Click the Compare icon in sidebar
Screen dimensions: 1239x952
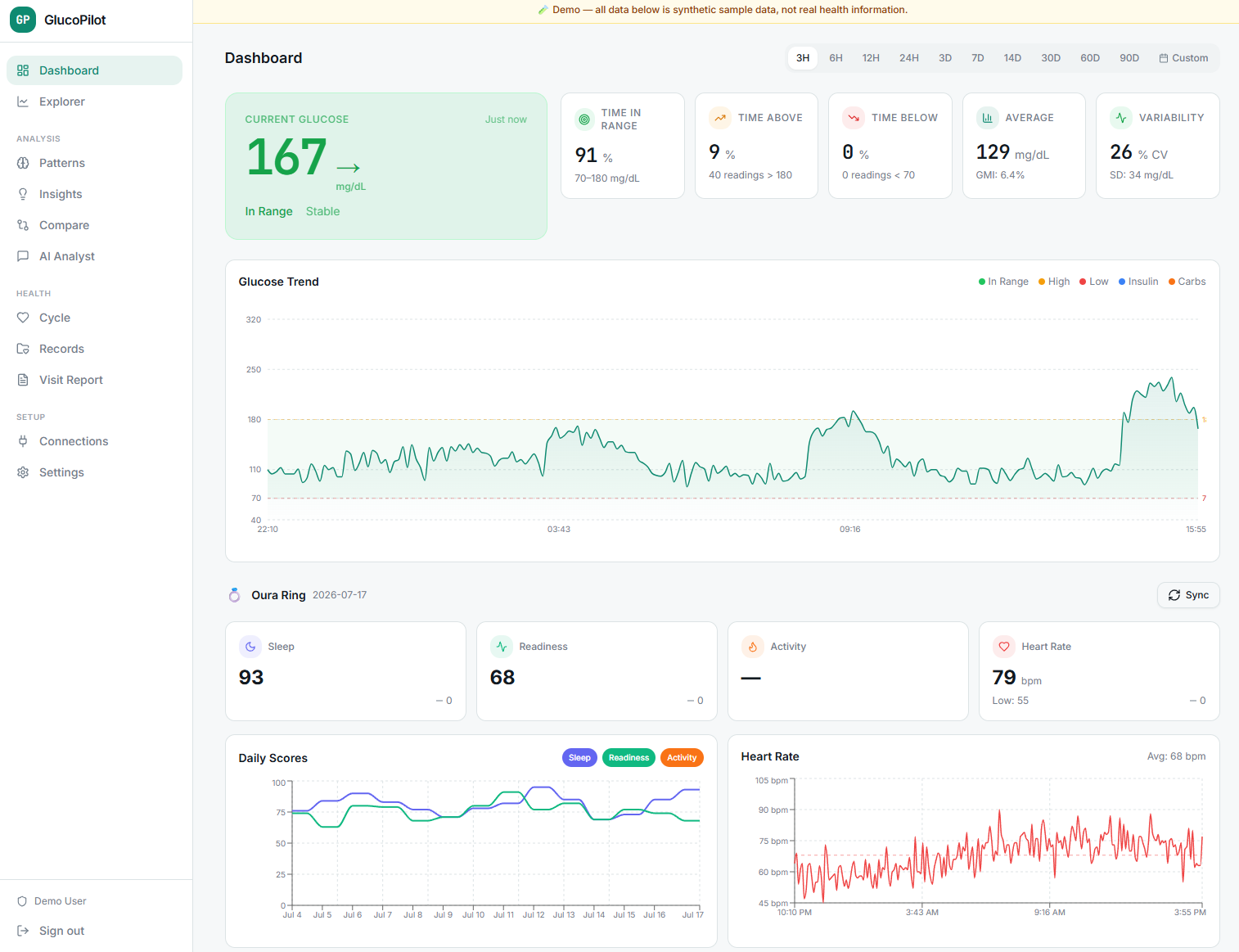[x=23, y=225]
